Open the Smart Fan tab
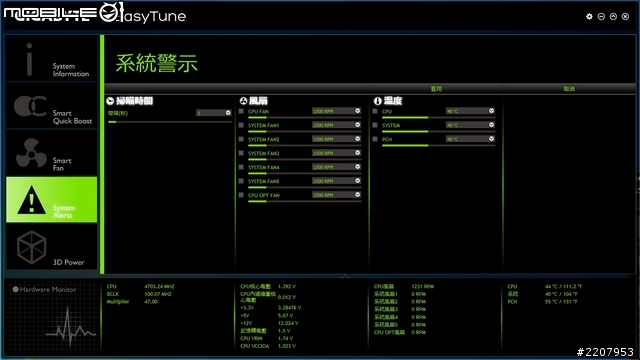 point(51,153)
